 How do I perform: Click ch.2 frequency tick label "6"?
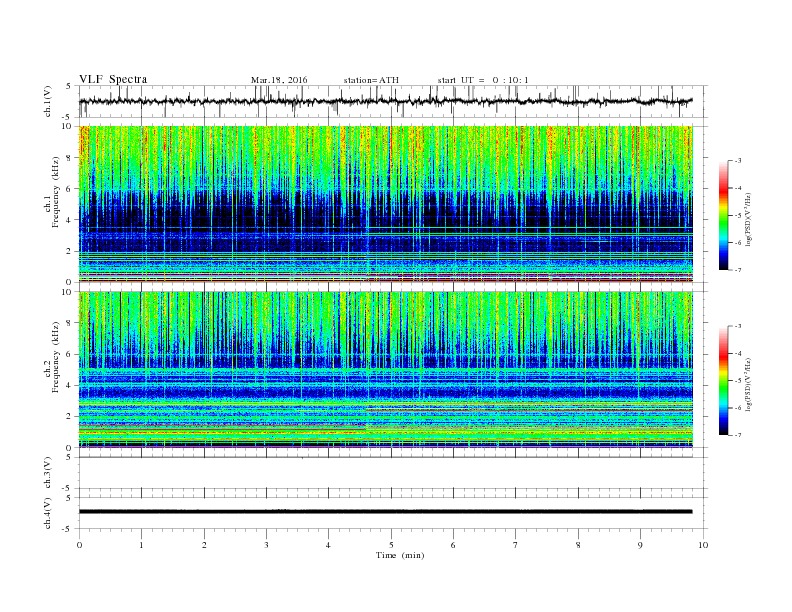[x=70, y=354]
